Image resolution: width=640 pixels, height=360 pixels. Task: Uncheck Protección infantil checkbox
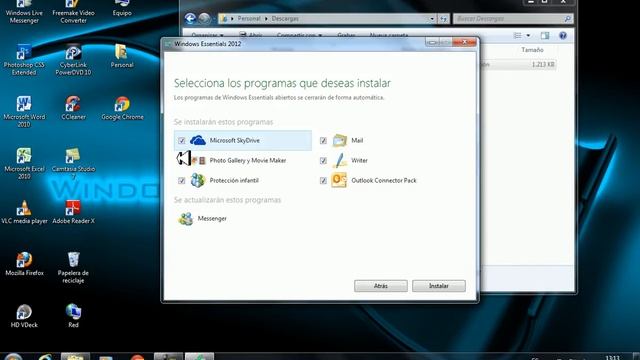182,180
